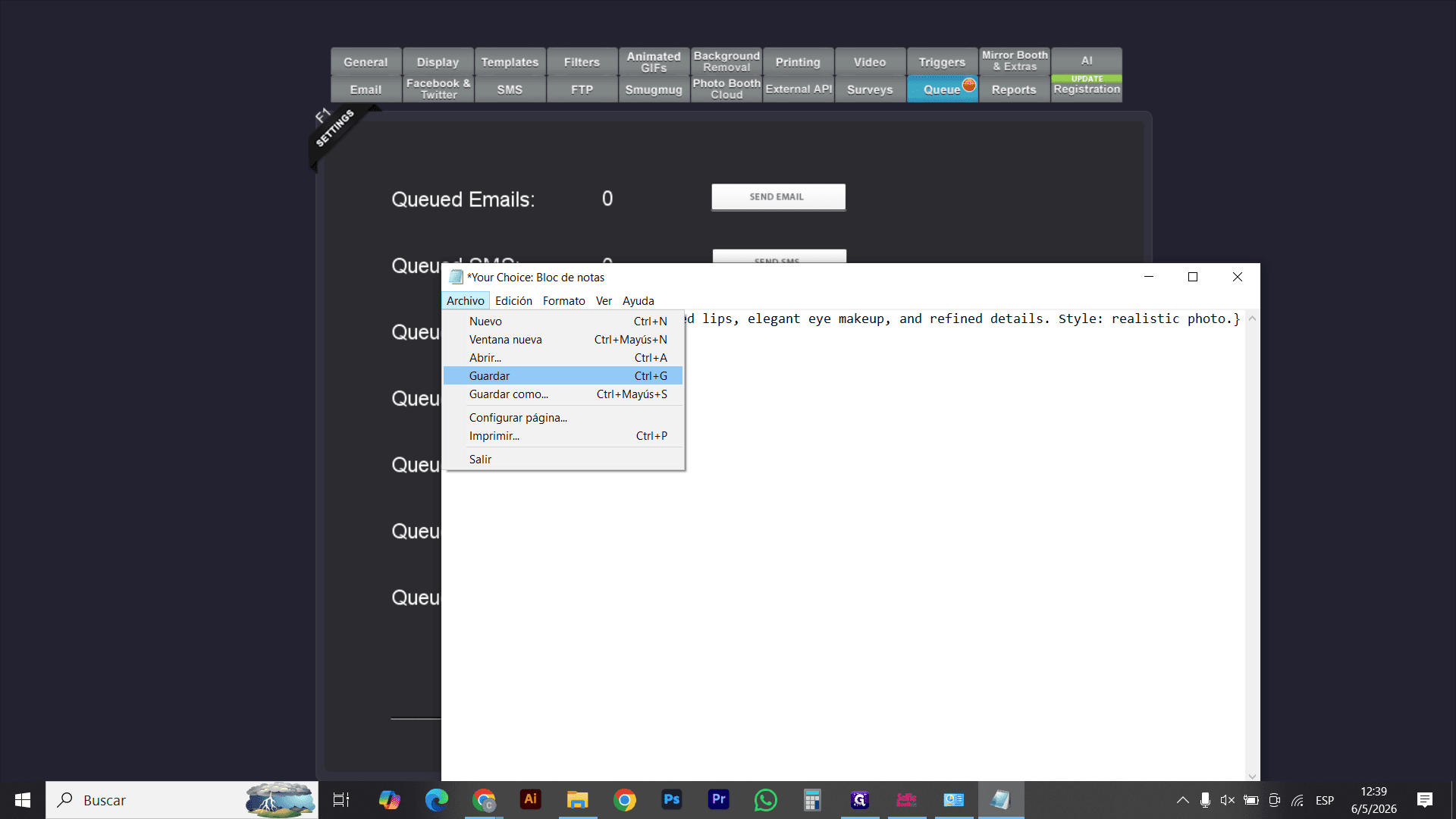Image resolution: width=1456 pixels, height=819 pixels.
Task: Select Imprimir... menu entry
Action: 563,436
